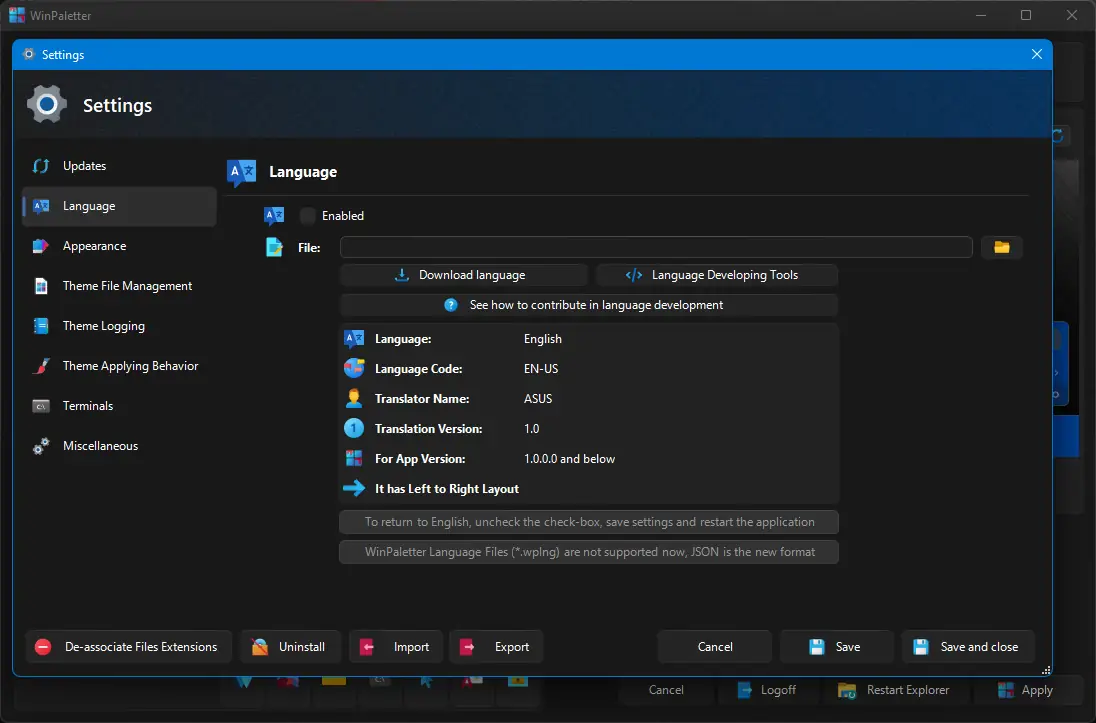See how to contribute in language development
The height and width of the screenshot is (723, 1096).
[588, 305]
